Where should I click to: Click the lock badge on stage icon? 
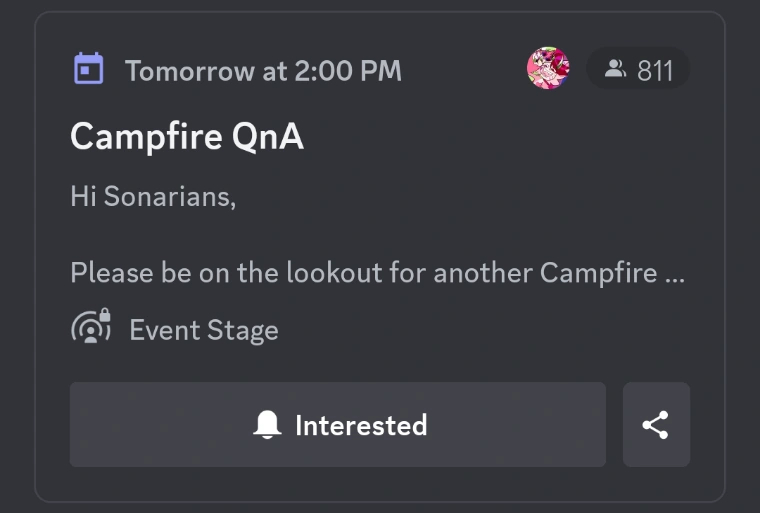click(104, 316)
